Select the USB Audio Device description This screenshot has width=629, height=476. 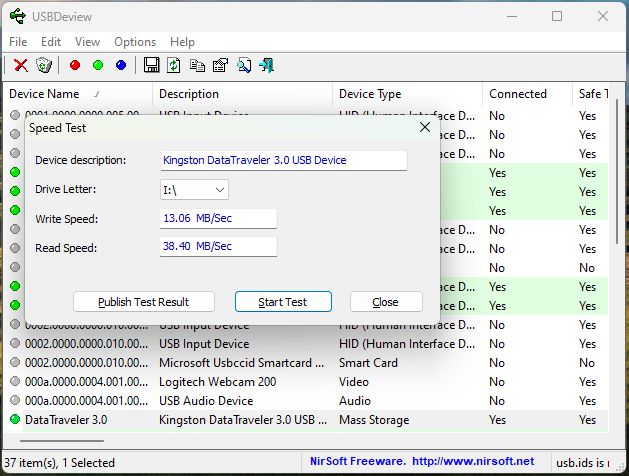[206, 401]
